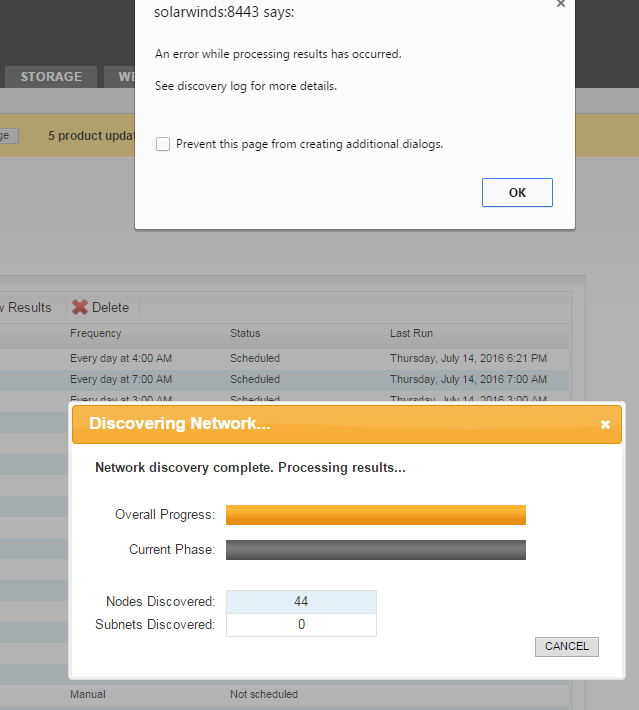Sort by the Last Run column header
Viewport: 639px width, 710px height.
(411, 333)
